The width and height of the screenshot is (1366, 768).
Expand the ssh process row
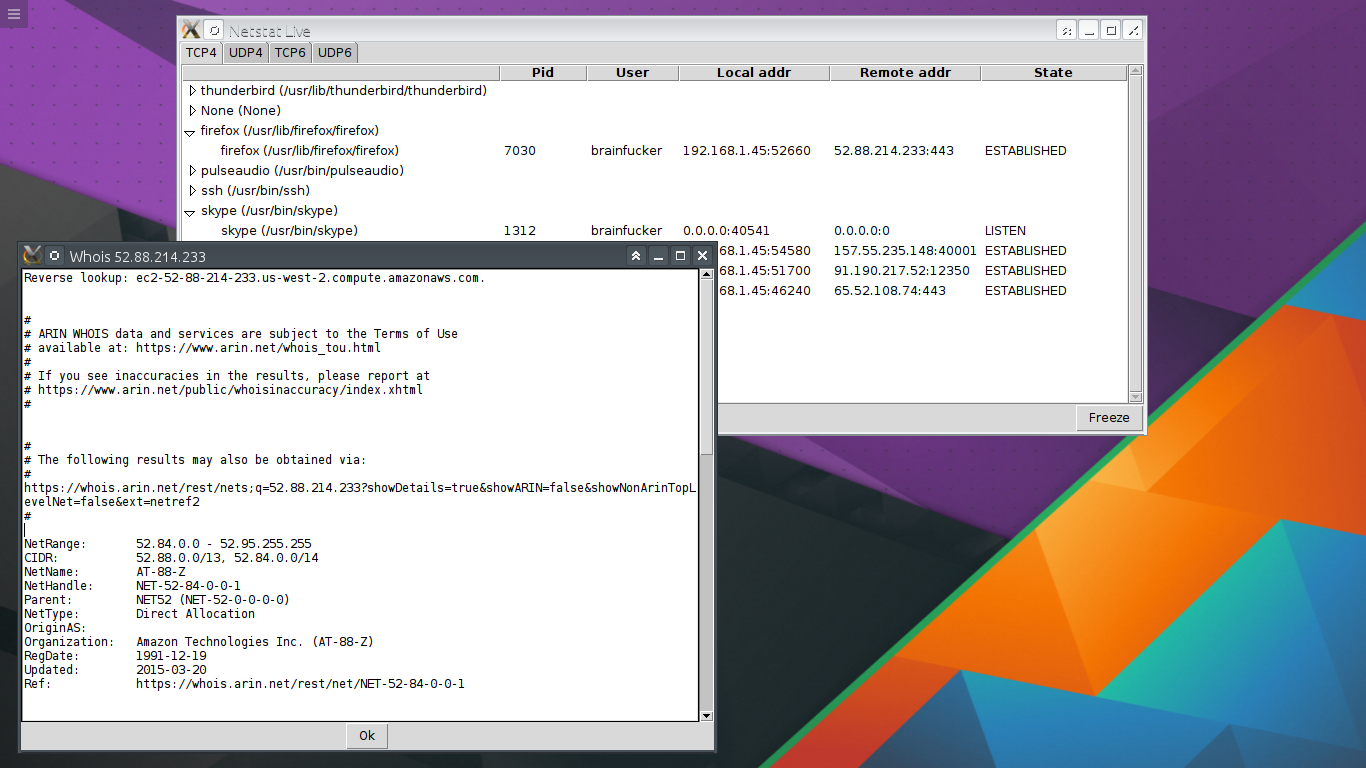[192, 190]
